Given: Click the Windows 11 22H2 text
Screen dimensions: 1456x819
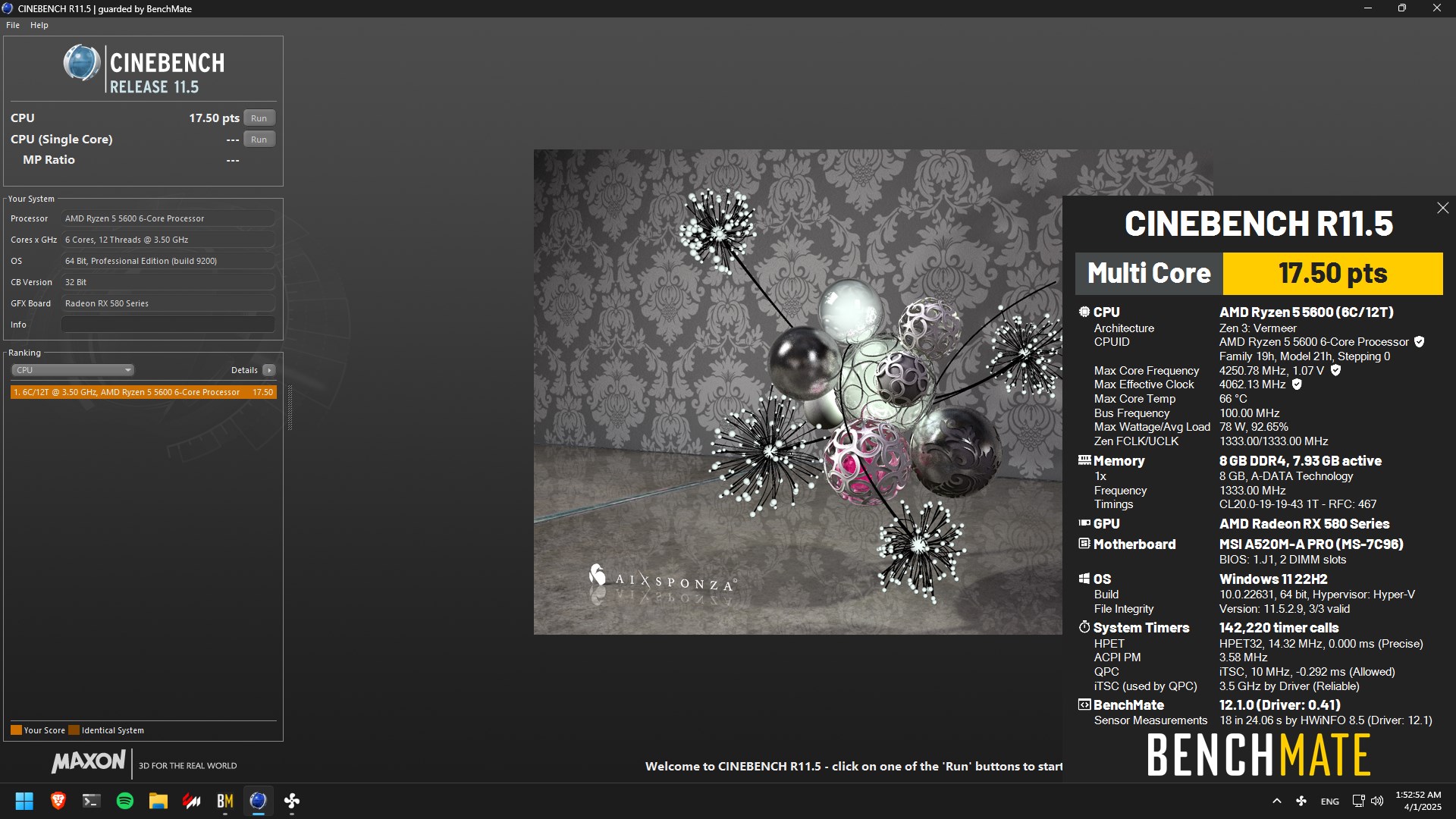Looking at the screenshot, I should (1273, 579).
